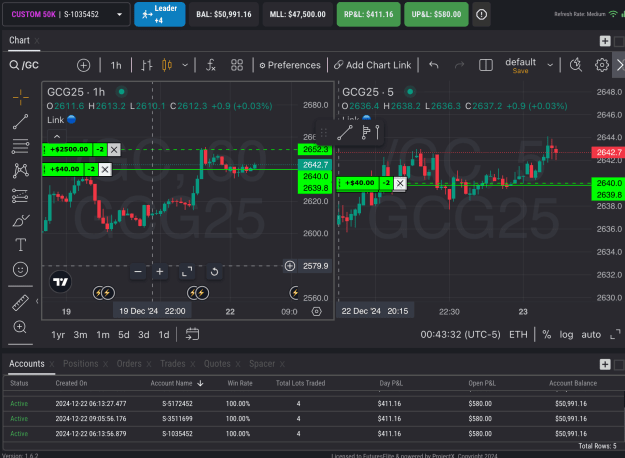The width and height of the screenshot is (625, 458).
Task: Open chart Preferences
Action: (x=290, y=65)
